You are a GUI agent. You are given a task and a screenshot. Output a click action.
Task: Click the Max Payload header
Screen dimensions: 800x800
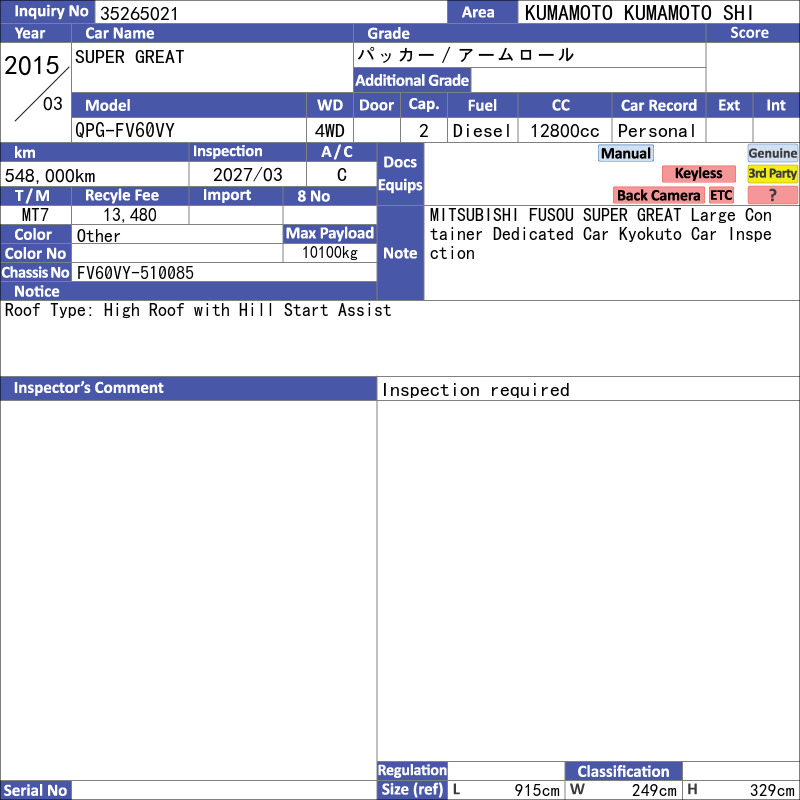click(330, 234)
